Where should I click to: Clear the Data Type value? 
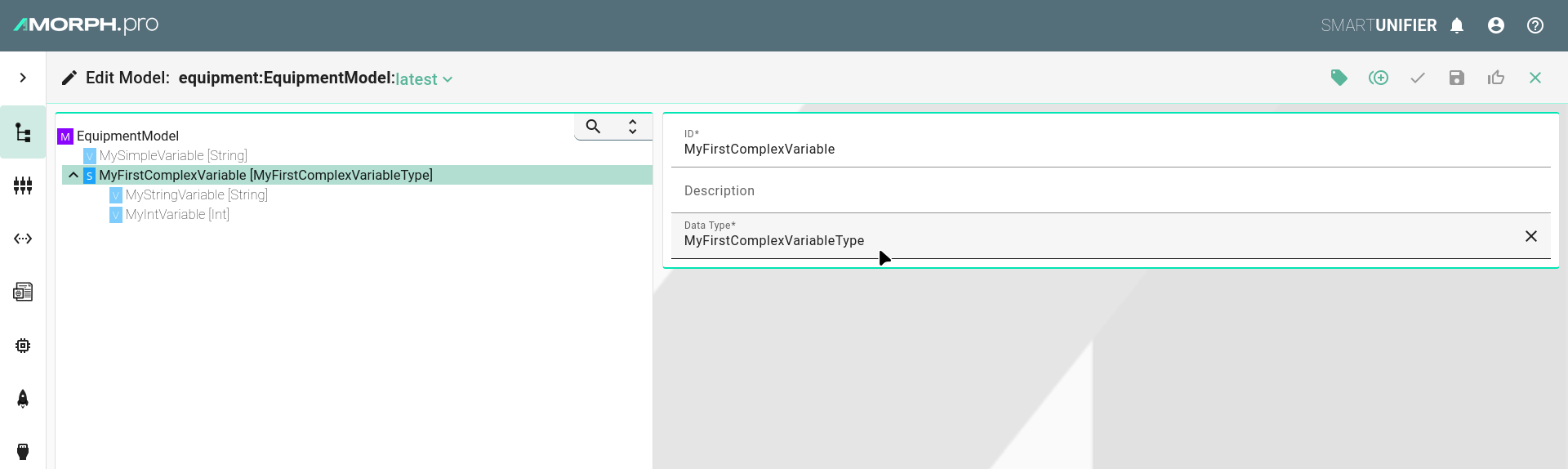pyautogui.click(x=1531, y=236)
